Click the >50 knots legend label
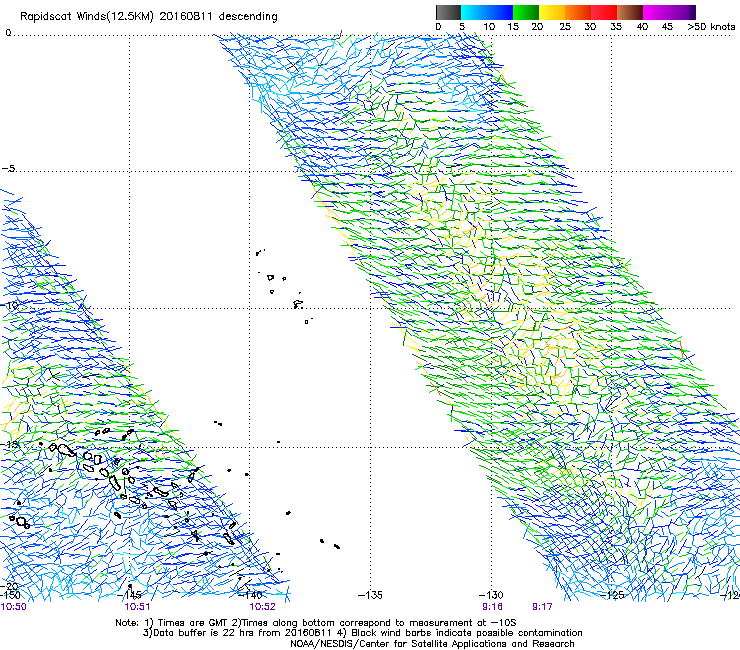Screen dimensions: 740x650 [x=711, y=27]
